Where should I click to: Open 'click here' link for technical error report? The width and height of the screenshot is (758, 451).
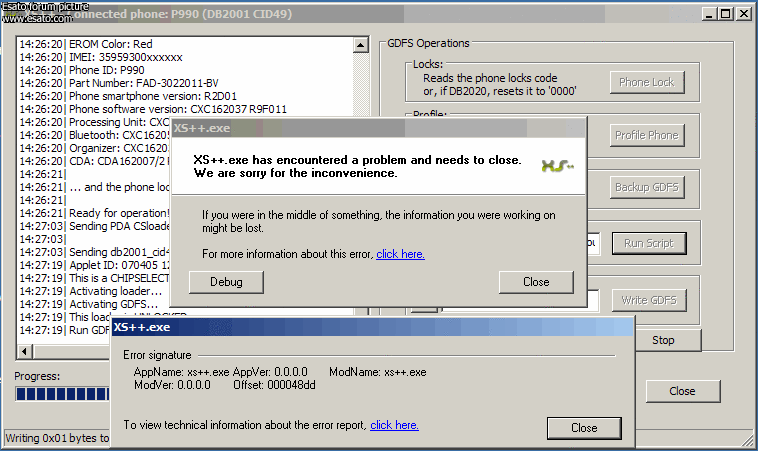[394, 425]
